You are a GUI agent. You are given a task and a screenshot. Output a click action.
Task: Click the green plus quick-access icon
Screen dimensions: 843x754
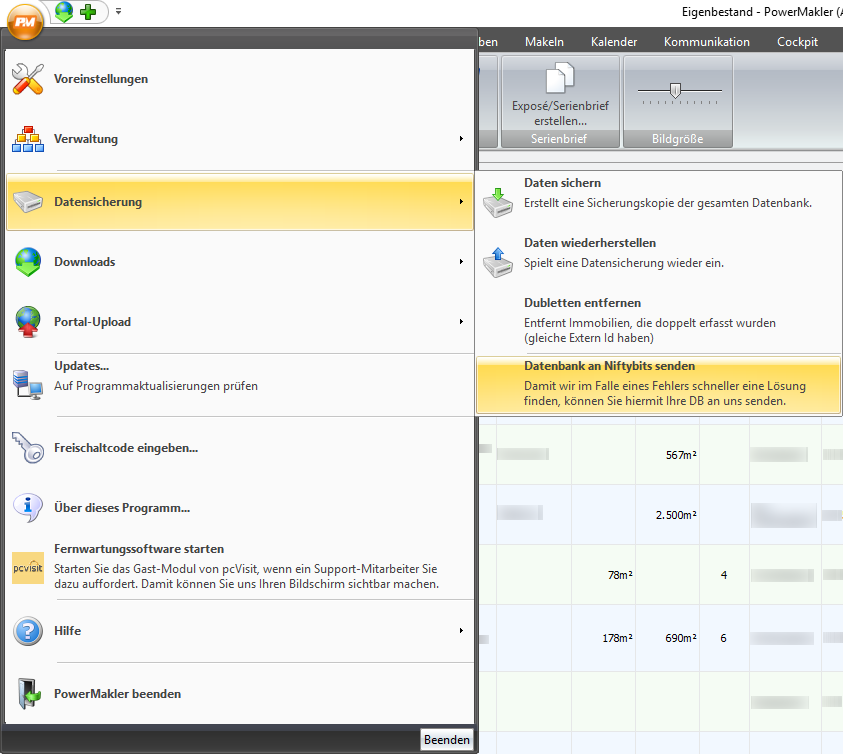coord(88,11)
